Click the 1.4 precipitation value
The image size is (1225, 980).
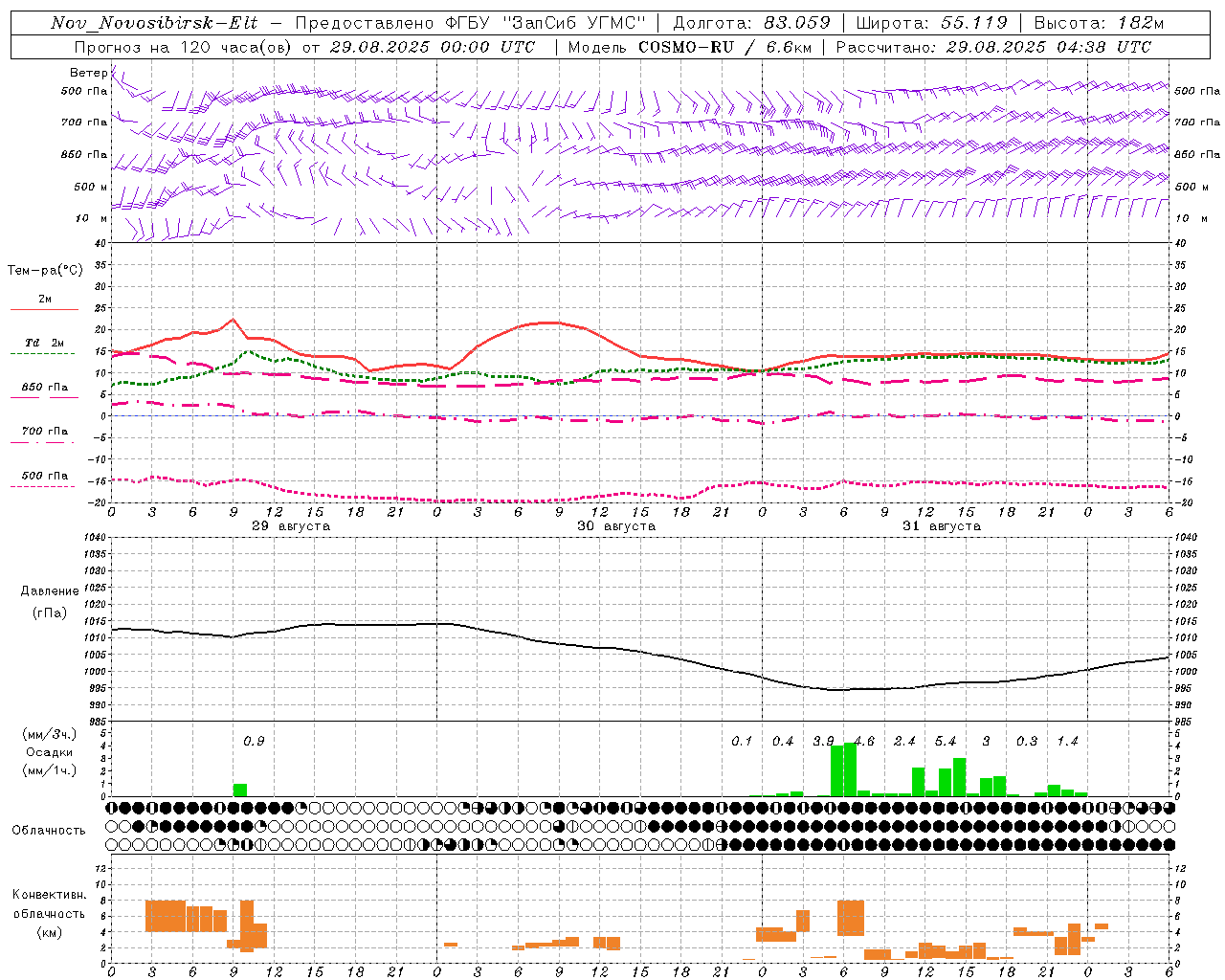[1067, 742]
